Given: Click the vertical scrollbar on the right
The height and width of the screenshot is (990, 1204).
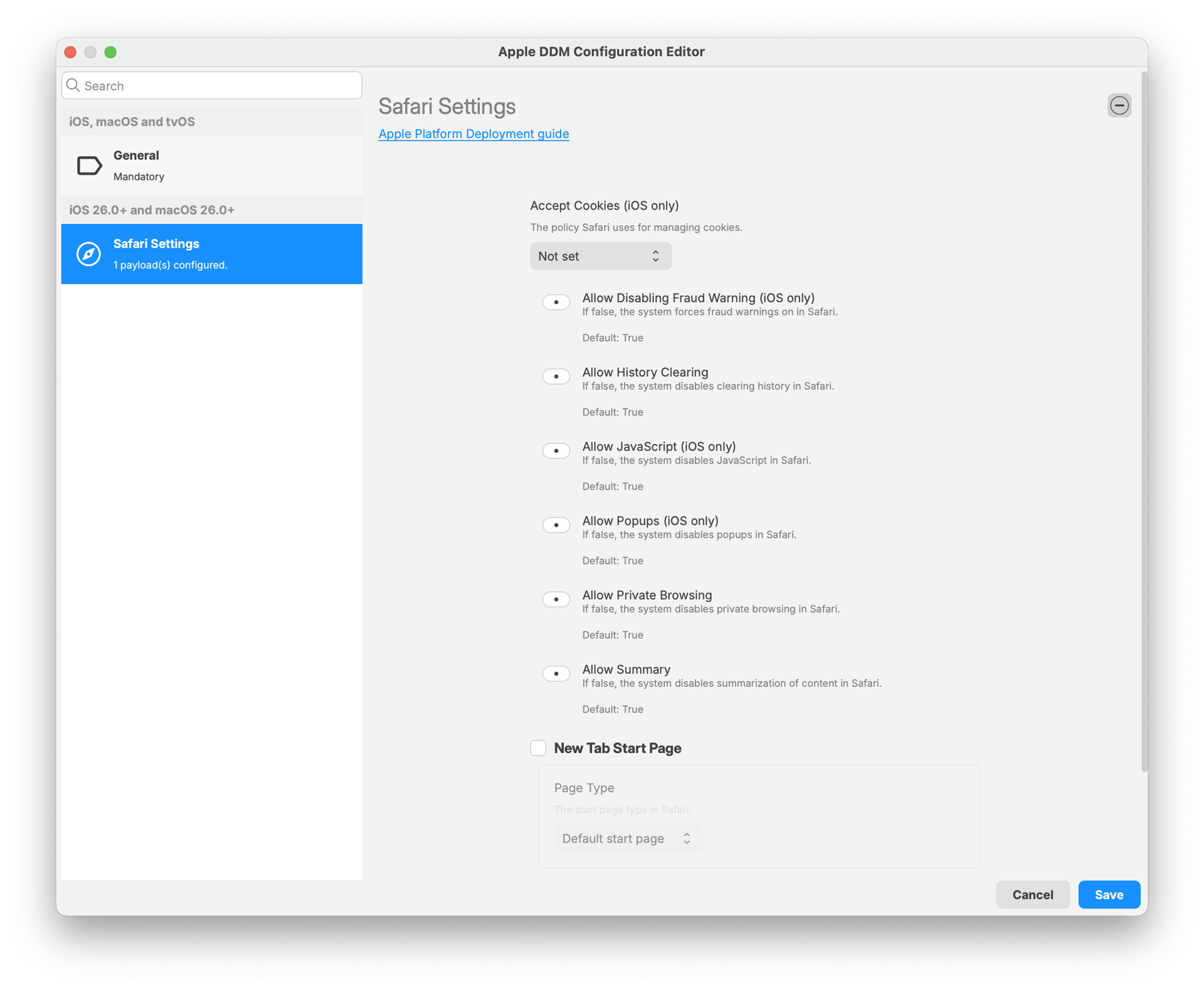Looking at the screenshot, I should (x=1144, y=420).
